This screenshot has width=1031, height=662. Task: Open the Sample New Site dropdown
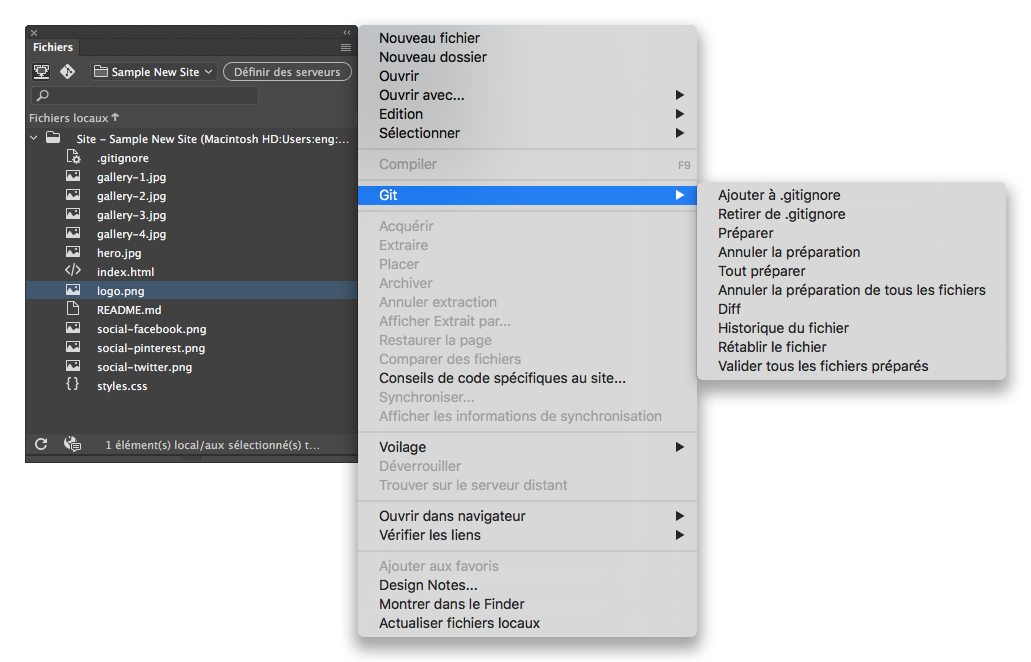point(152,71)
